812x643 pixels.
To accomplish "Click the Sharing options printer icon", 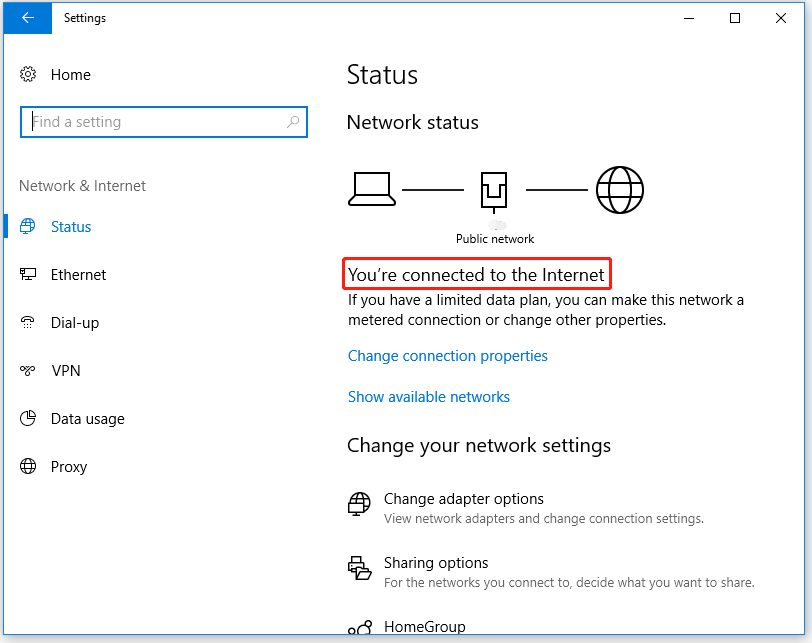I will tap(359, 567).
